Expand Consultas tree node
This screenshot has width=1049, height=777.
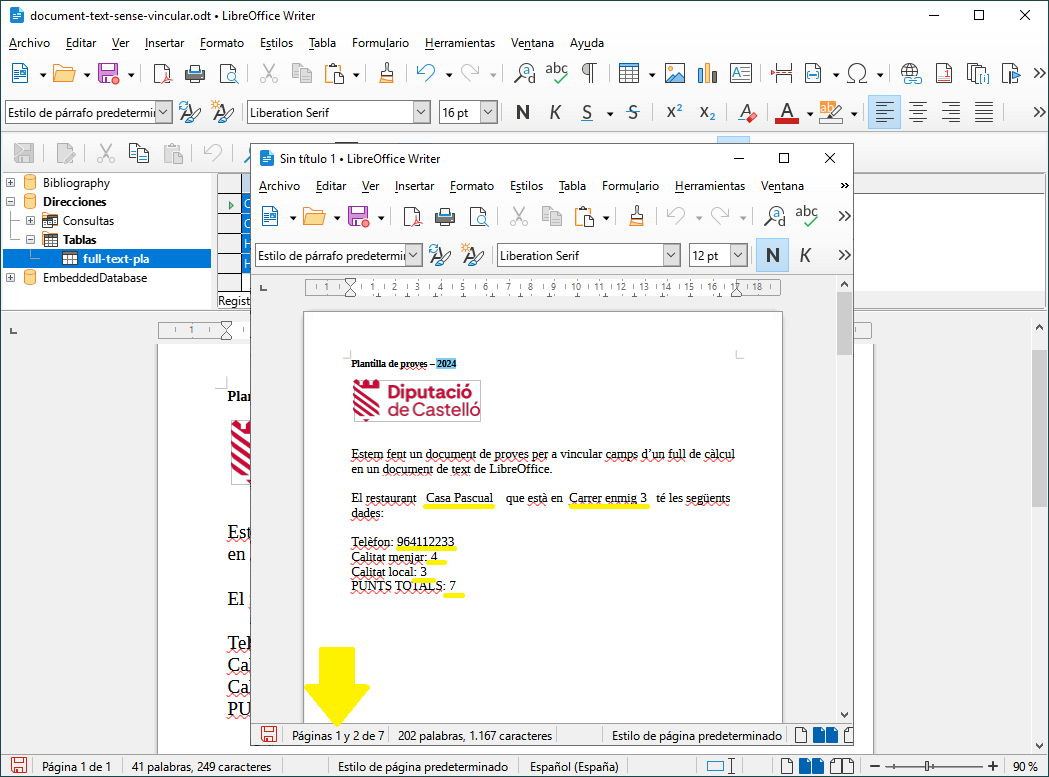tap(30, 220)
